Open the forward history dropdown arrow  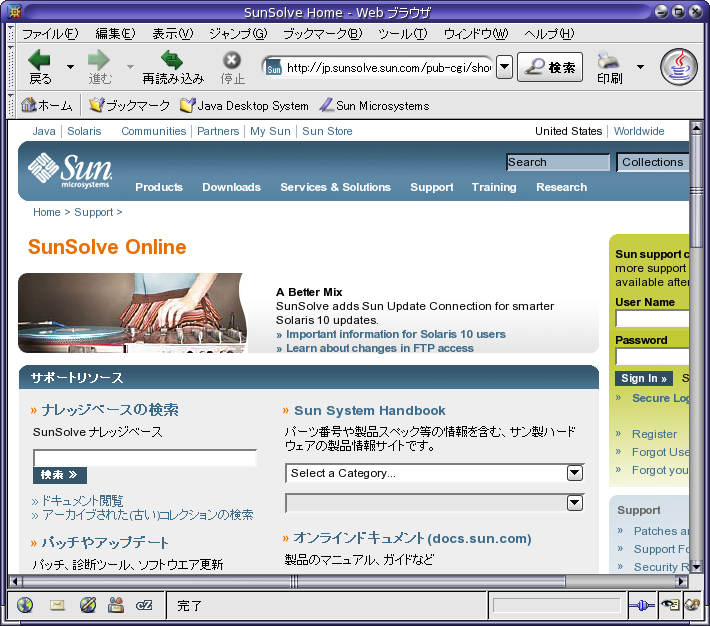click(130, 67)
